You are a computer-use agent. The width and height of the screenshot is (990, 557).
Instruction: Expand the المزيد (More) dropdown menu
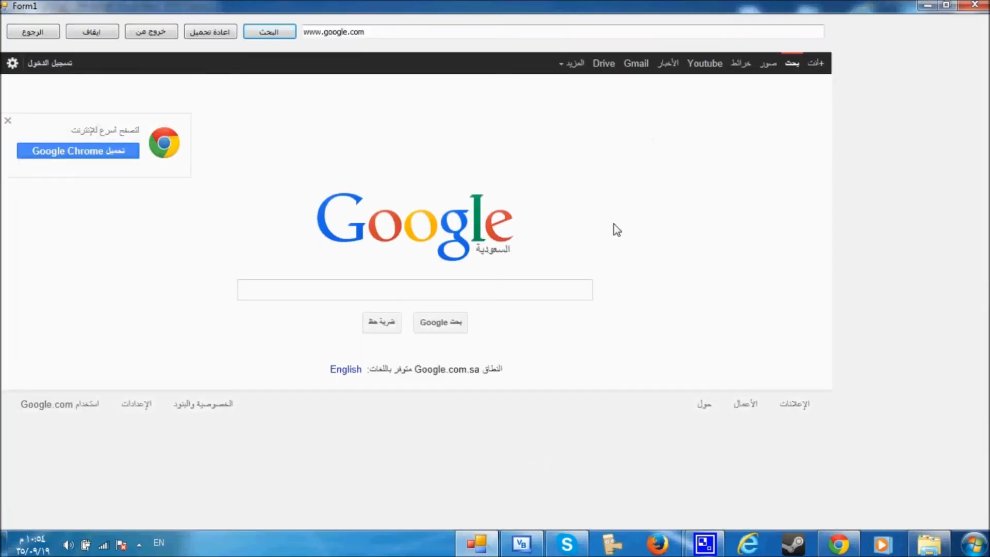pos(571,63)
